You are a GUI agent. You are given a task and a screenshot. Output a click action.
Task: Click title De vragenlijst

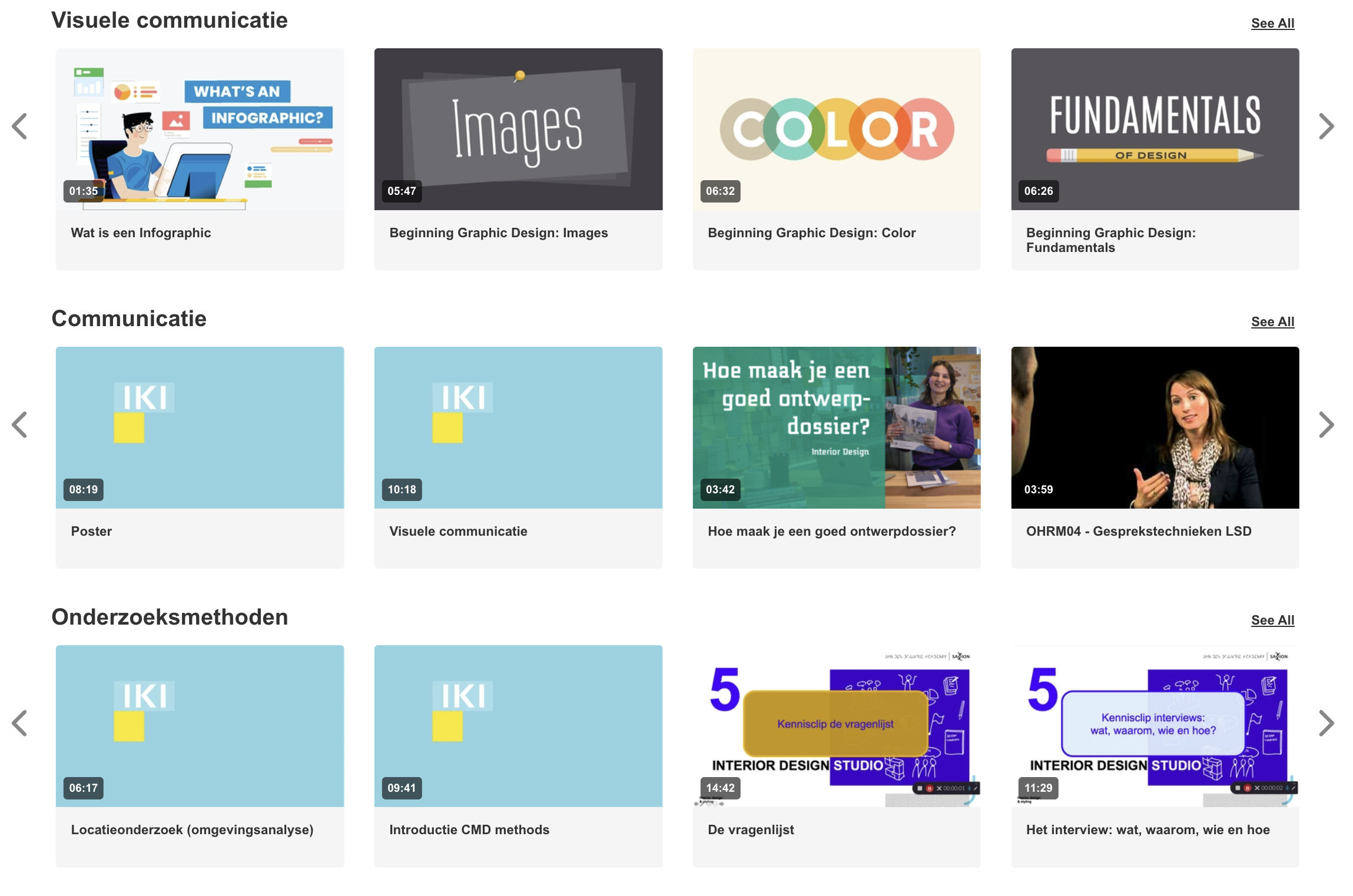coord(751,830)
